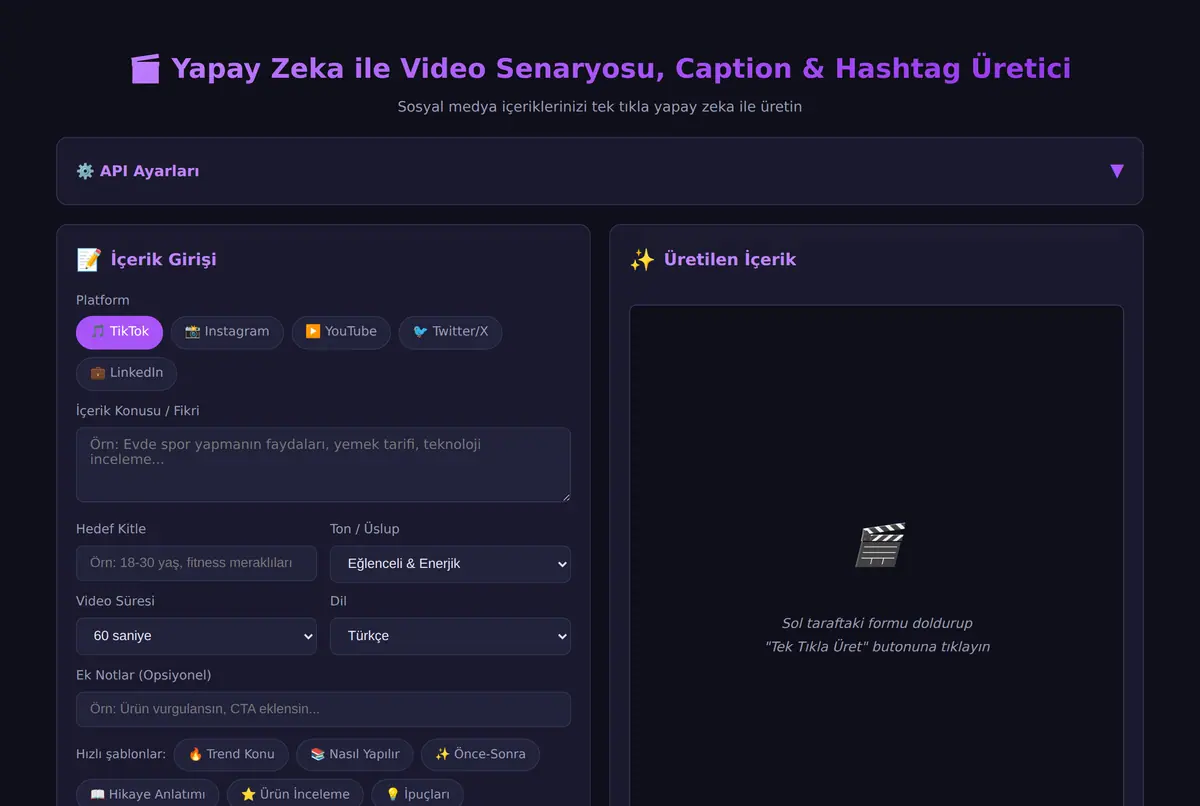Click the "Hızlı şablonlar:" label
Viewport: 1200px width, 806px height.
(x=121, y=754)
